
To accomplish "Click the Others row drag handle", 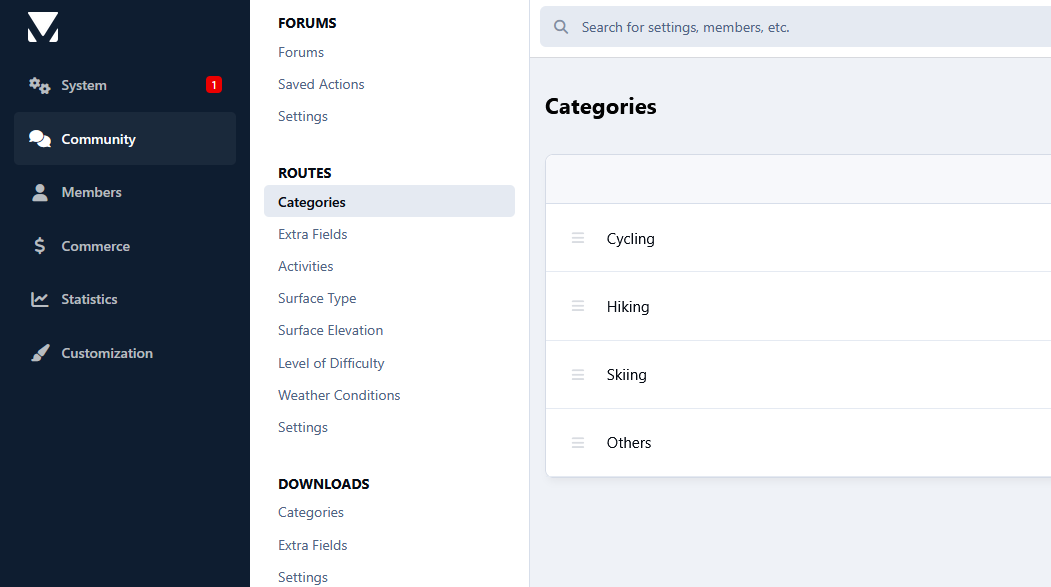I will pyautogui.click(x=578, y=443).
